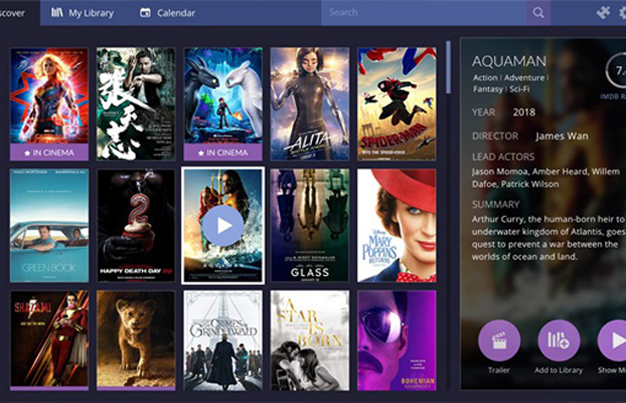Image resolution: width=626 pixels, height=403 pixels.
Task: Select the Mary Poppins Returns poster
Action: [x=397, y=226]
